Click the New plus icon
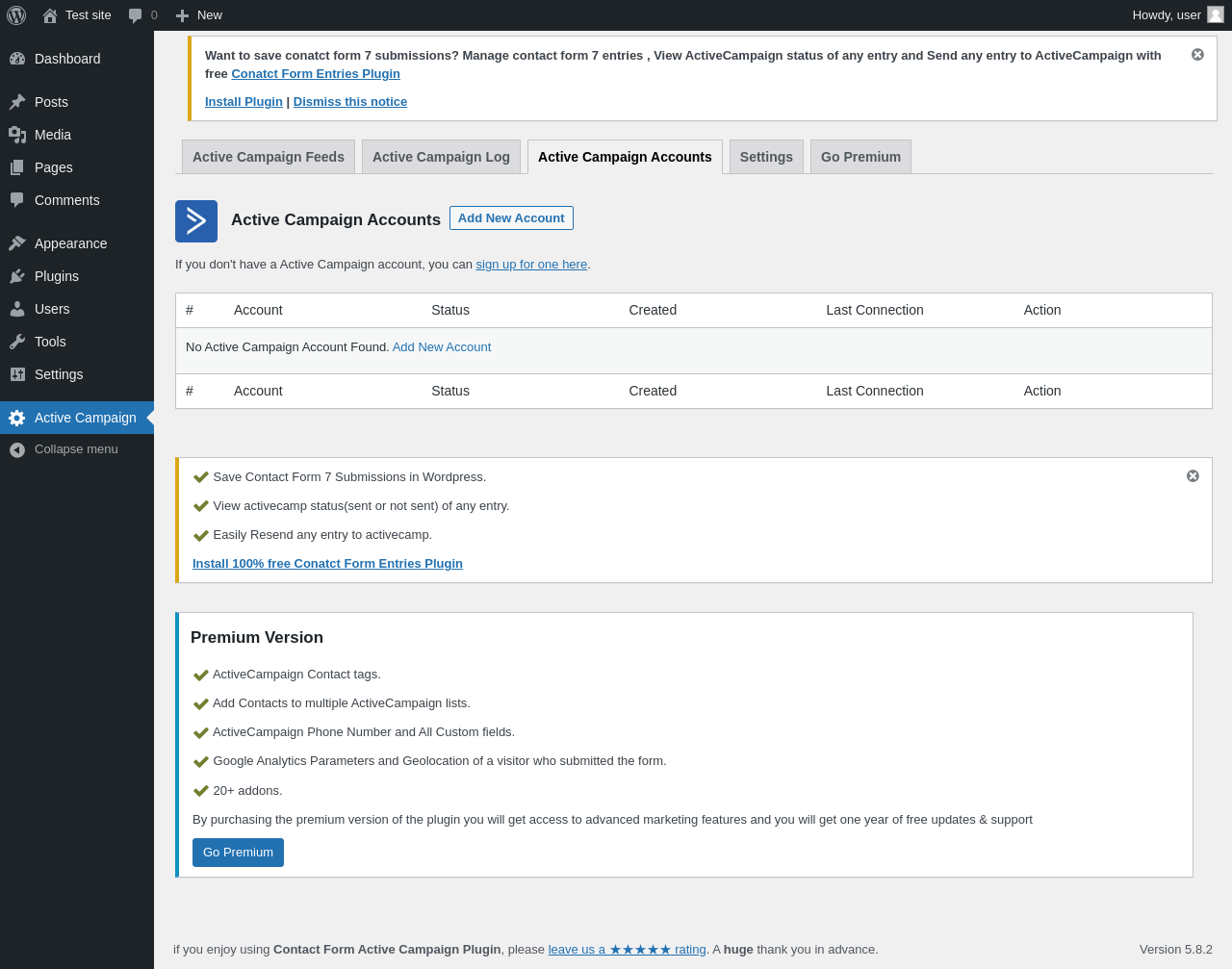The image size is (1232, 969). tap(182, 15)
